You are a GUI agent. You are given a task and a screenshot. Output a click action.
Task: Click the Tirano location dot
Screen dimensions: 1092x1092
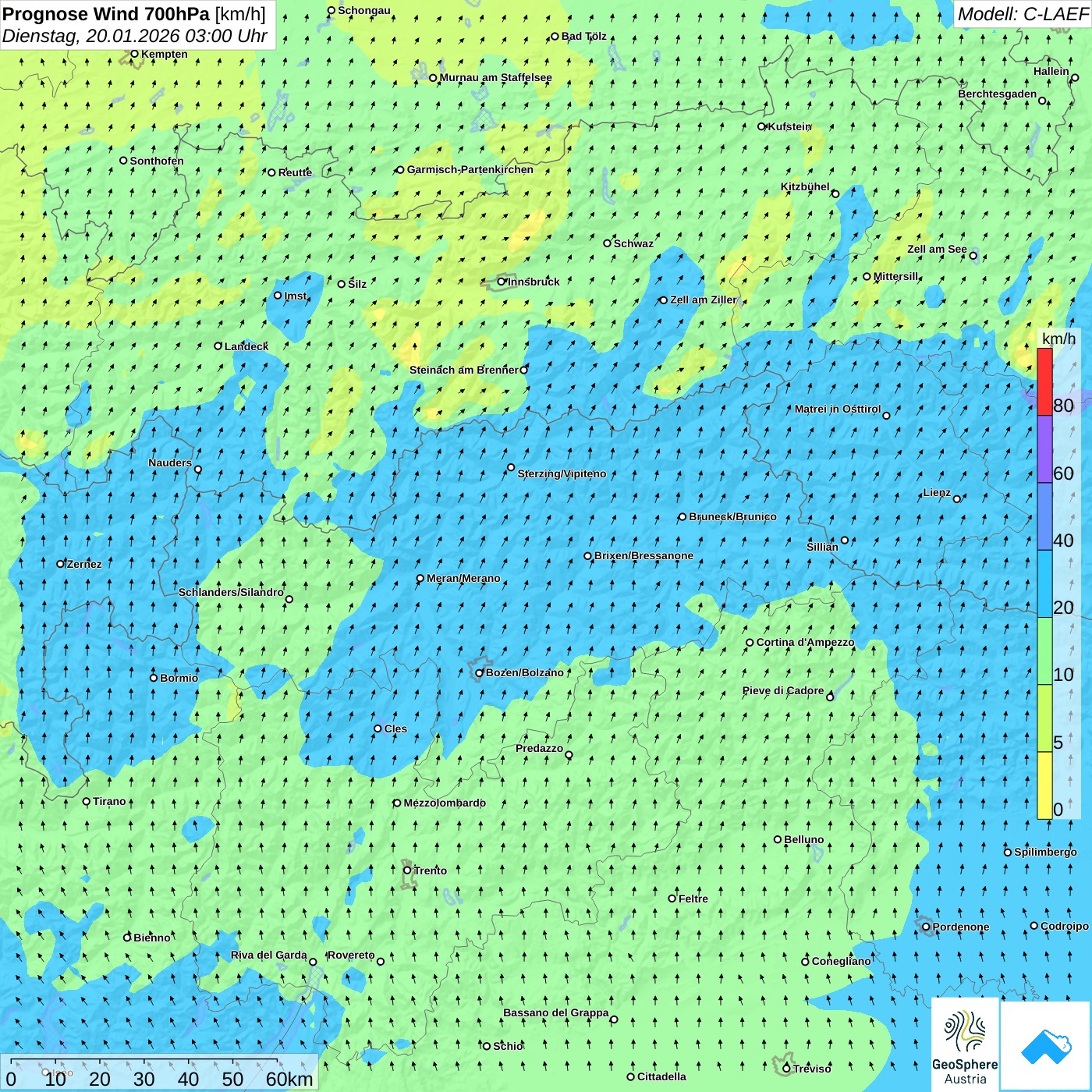pos(87,802)
